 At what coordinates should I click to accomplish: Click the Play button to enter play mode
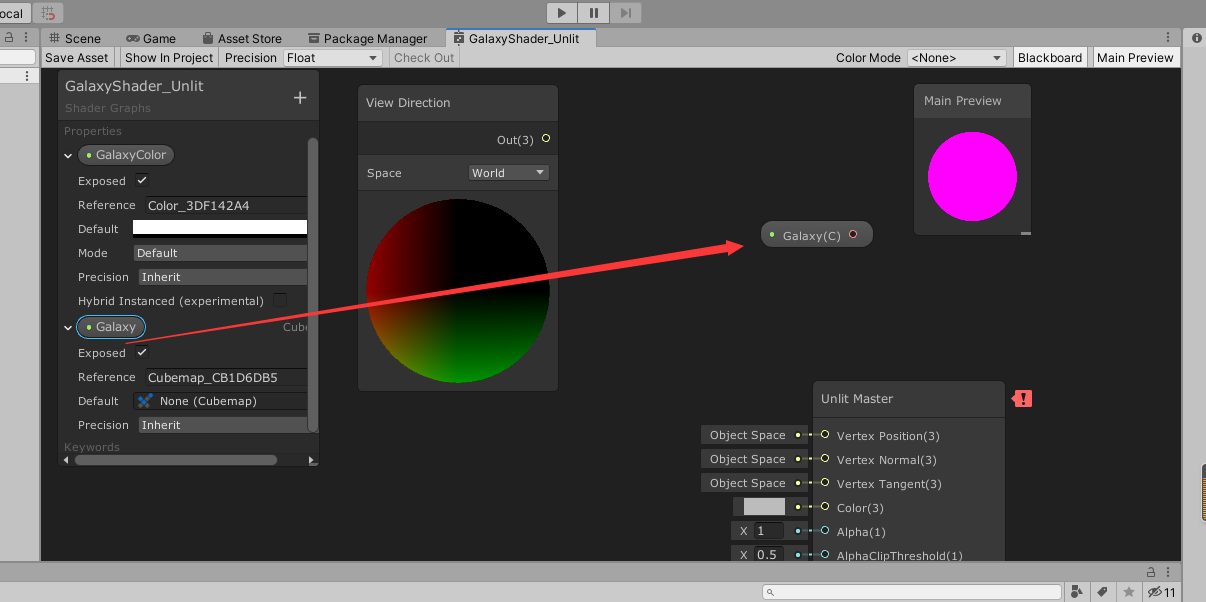(561, 13)
